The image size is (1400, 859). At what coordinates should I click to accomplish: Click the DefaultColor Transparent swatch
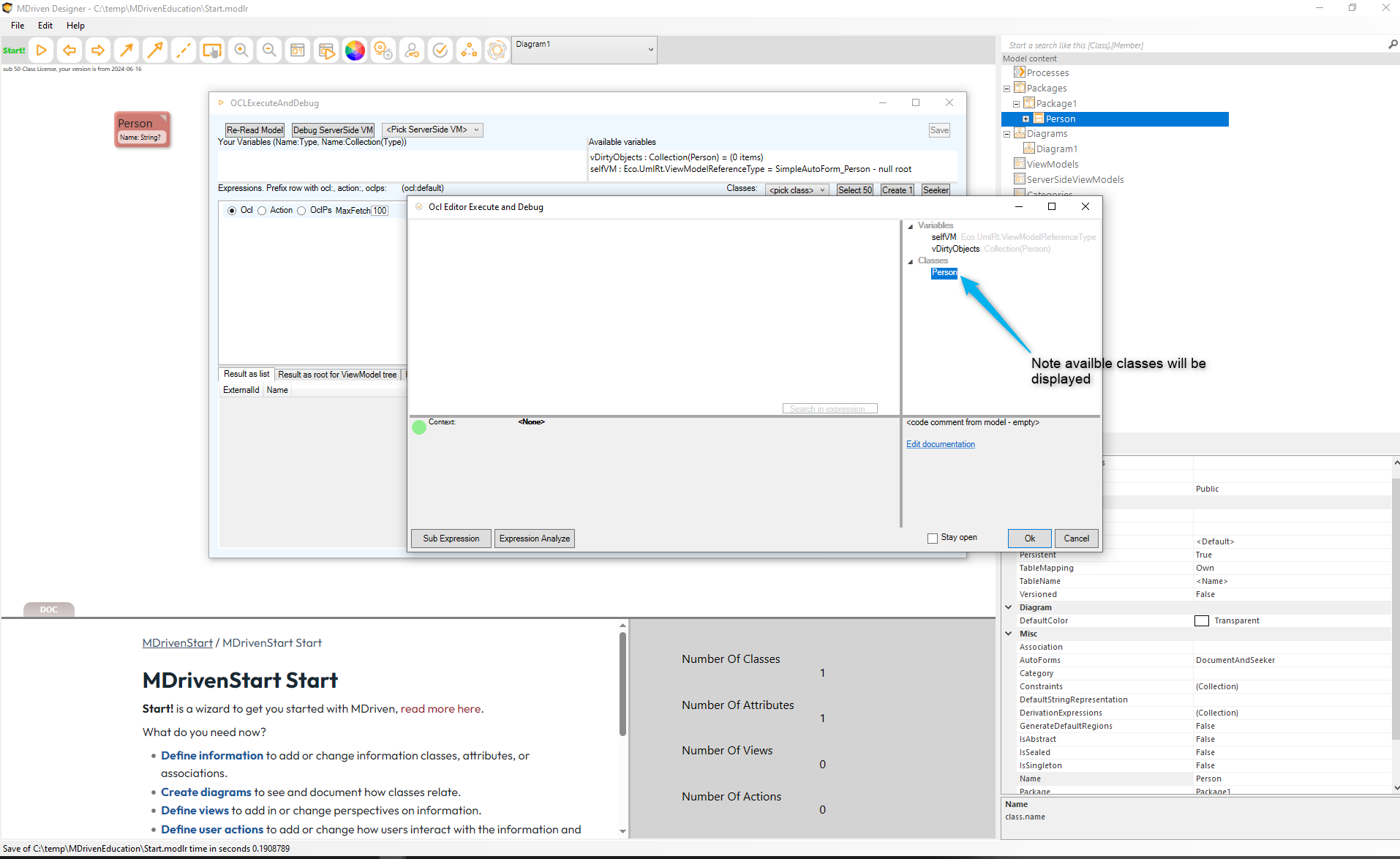(x=1202, y=621)
